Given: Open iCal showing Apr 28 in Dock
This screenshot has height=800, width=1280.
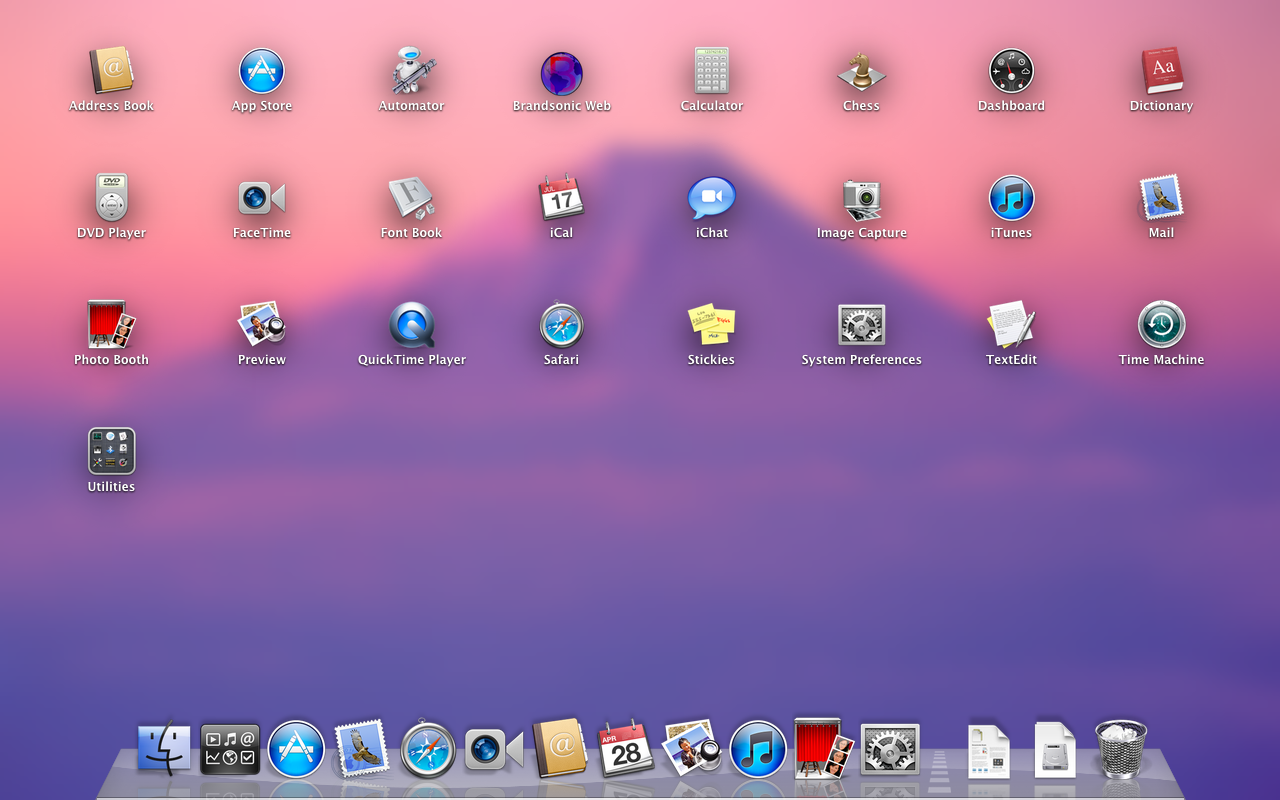Looking at the screenshot, I should 626,748.
